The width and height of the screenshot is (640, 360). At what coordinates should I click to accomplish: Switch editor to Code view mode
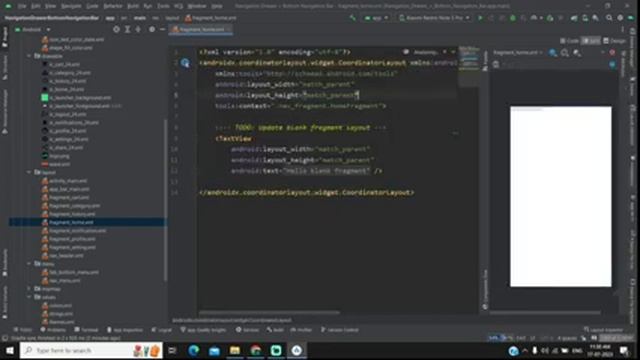pos(570,41)
